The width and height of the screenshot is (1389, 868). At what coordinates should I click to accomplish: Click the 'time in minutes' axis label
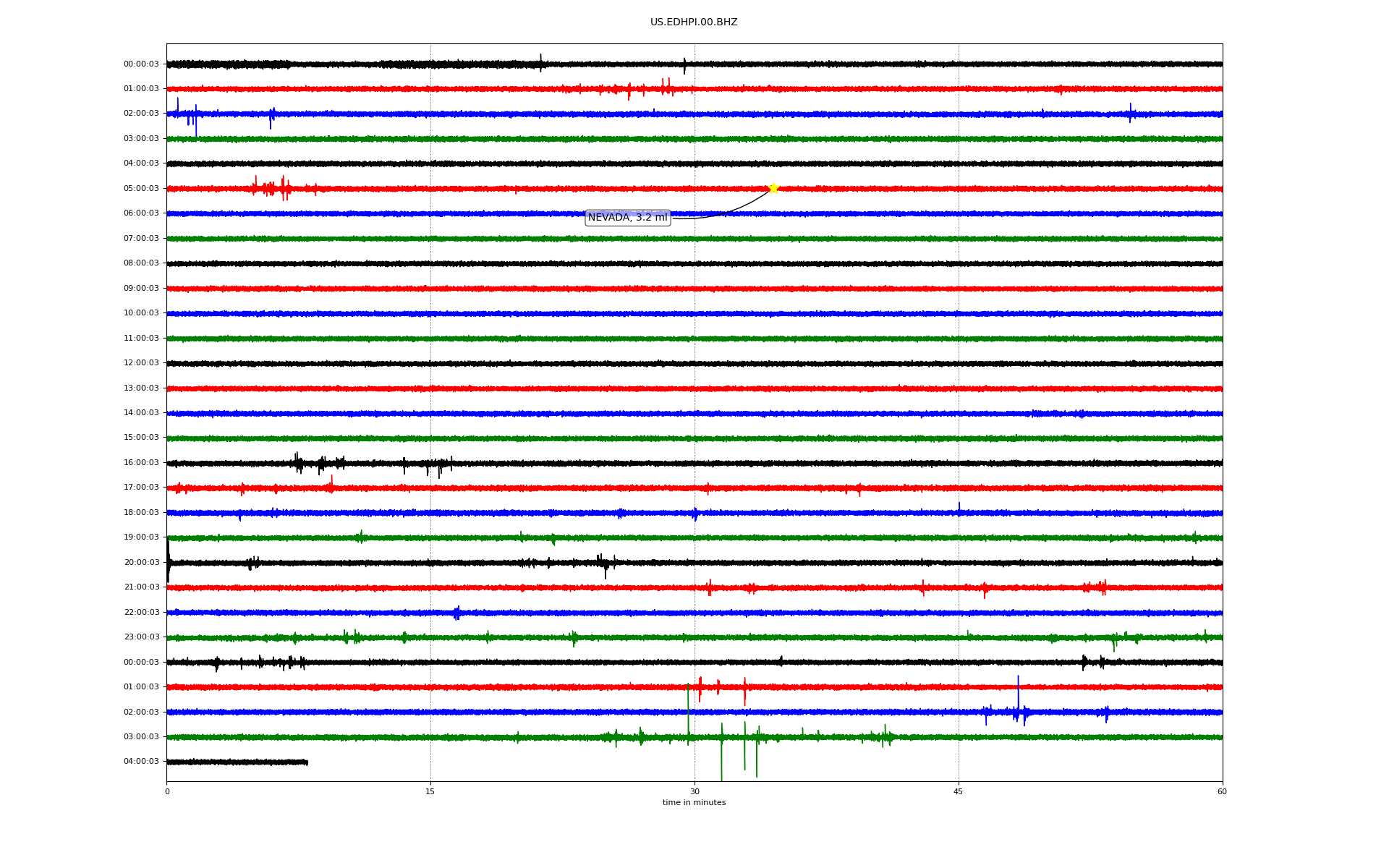pyautogui.click(x=694, y=803)
